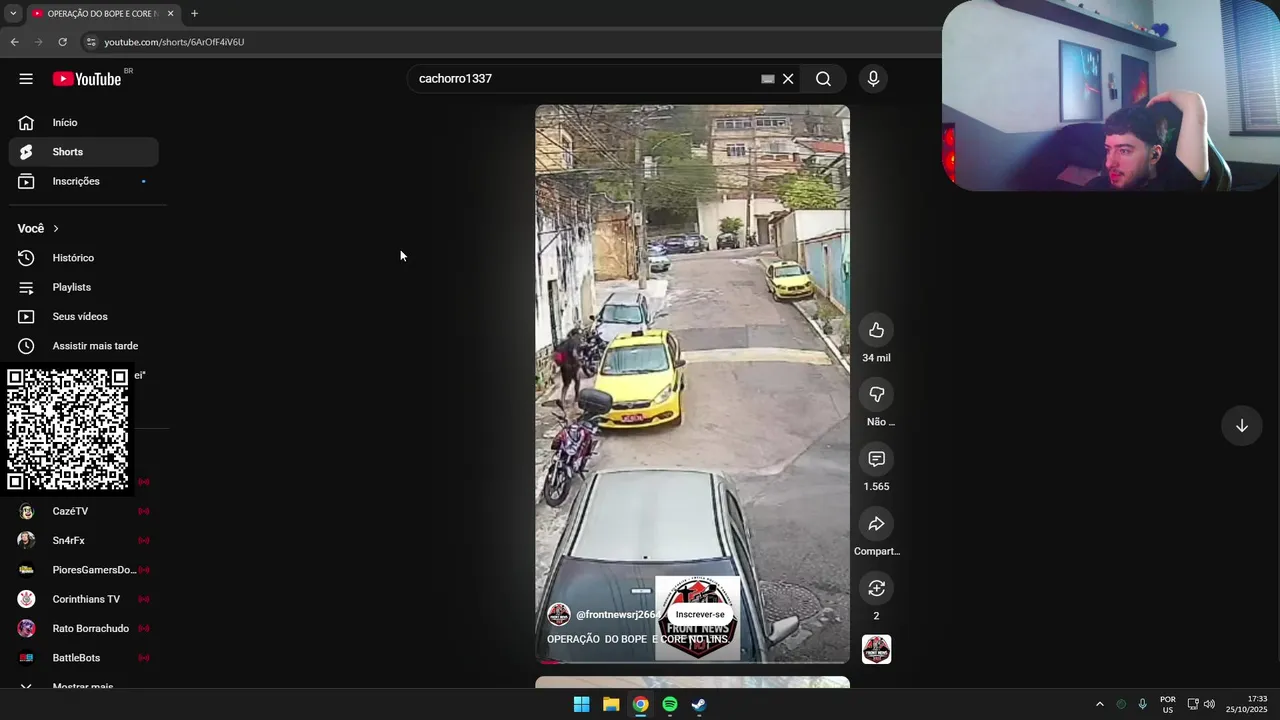
Task: View site information icon in address bar
Action: (x=91, y=42)
